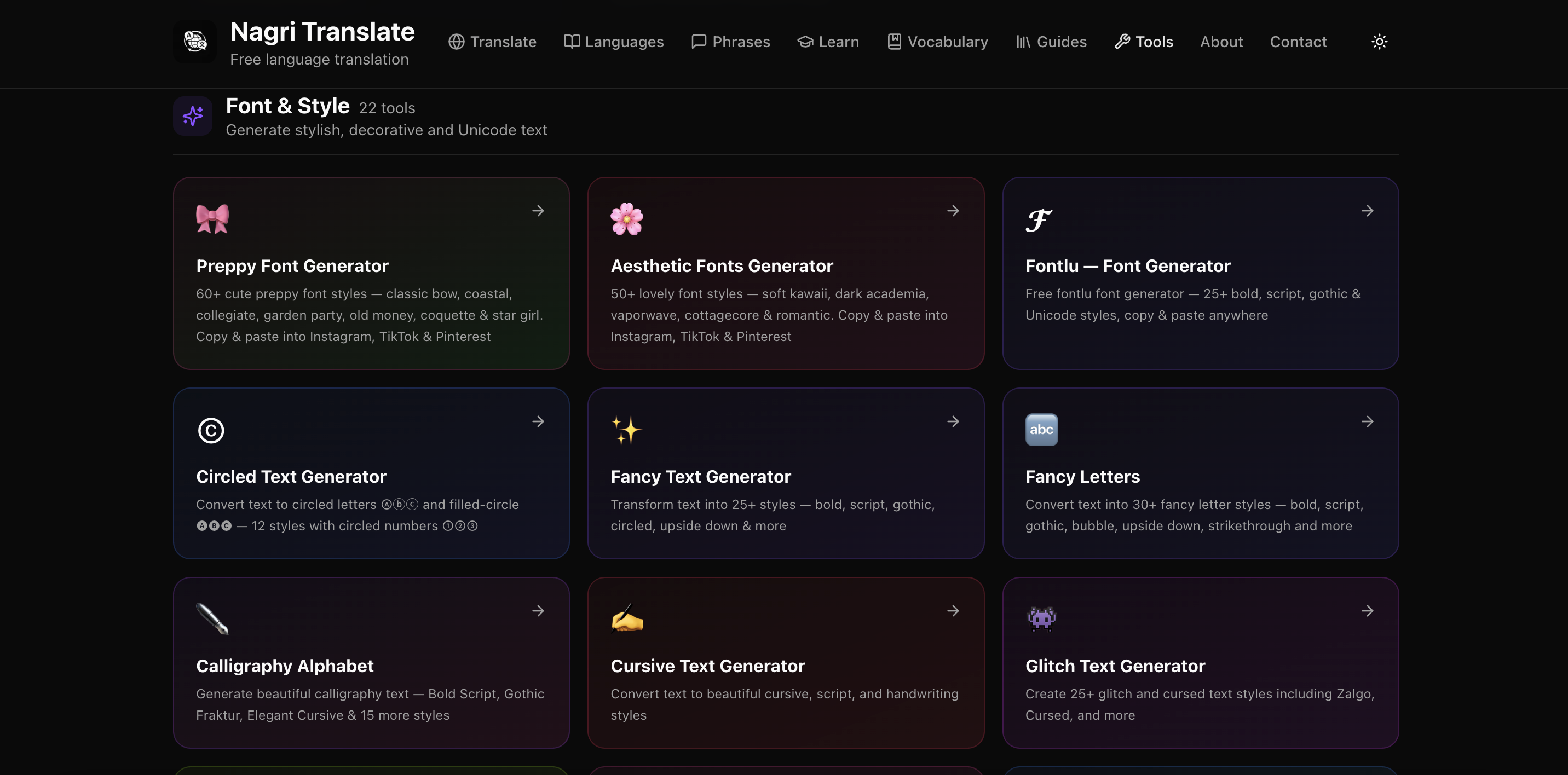Screen dimensions: 1568x775
Task: Click the alien monster Glitch Text icon
Action: (1041, 618)
